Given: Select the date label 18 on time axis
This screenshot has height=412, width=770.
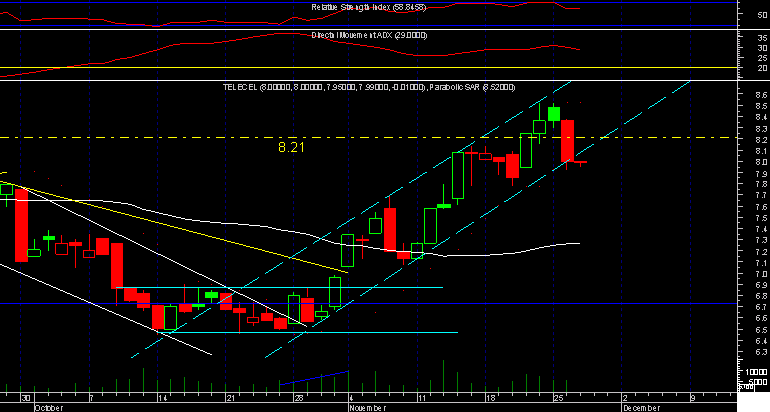Looking at the screenshot, I should click(490, 398).
